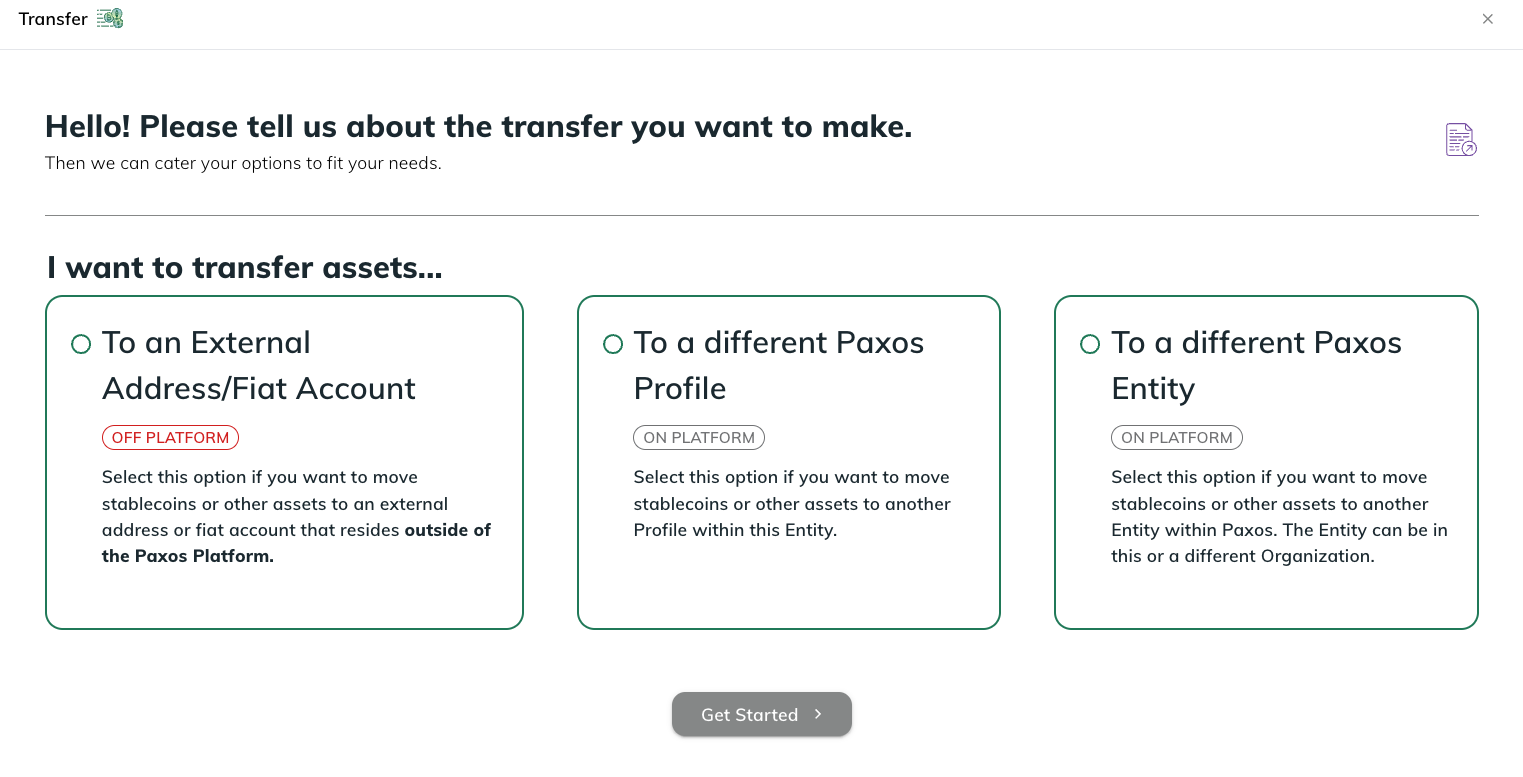
Task: Click the "To an External Address/Fiat Account" title
Action: coord(258,365)
